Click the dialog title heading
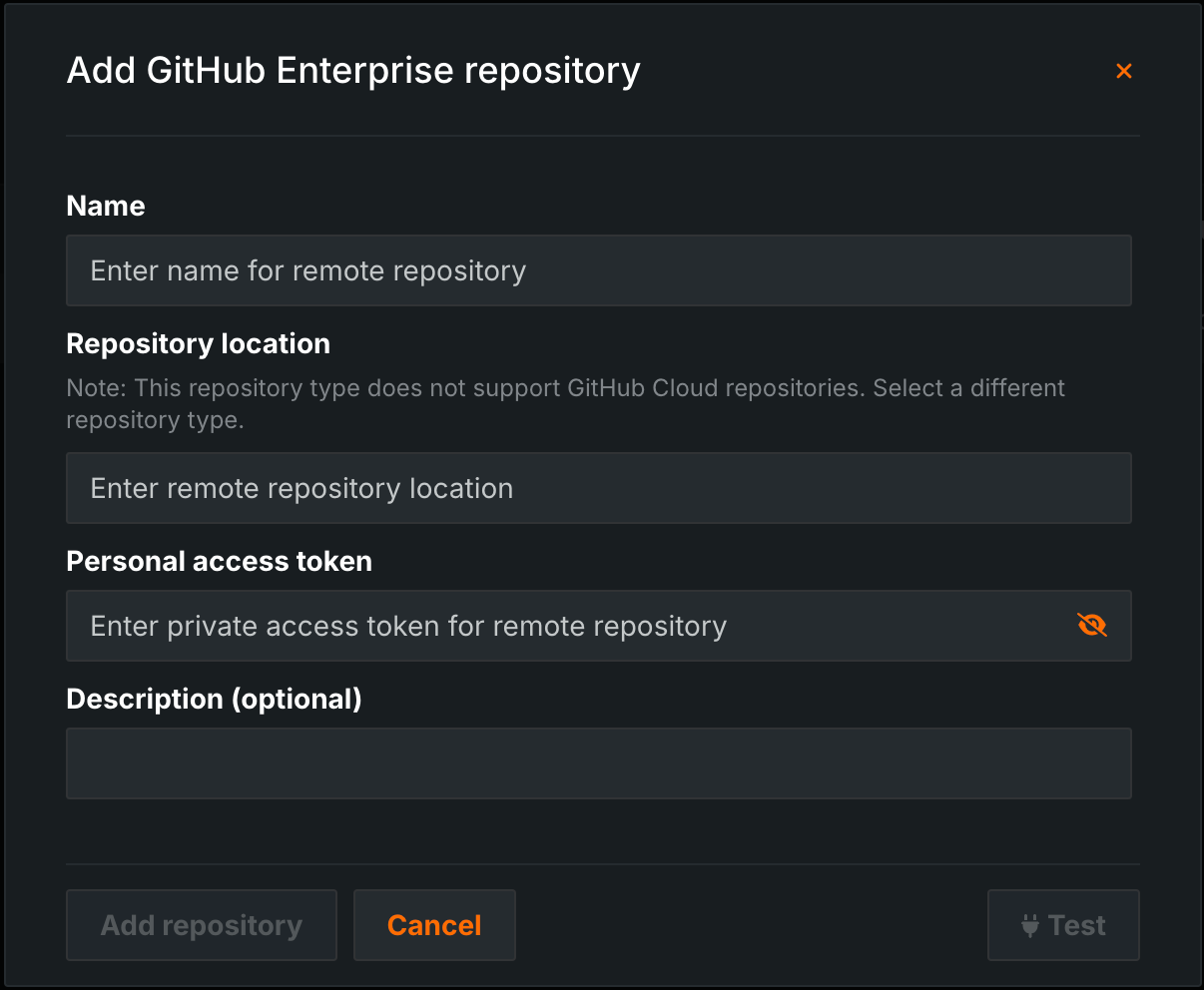The width and height of the screenshot is (1204, 990). (x=353, y=71)
